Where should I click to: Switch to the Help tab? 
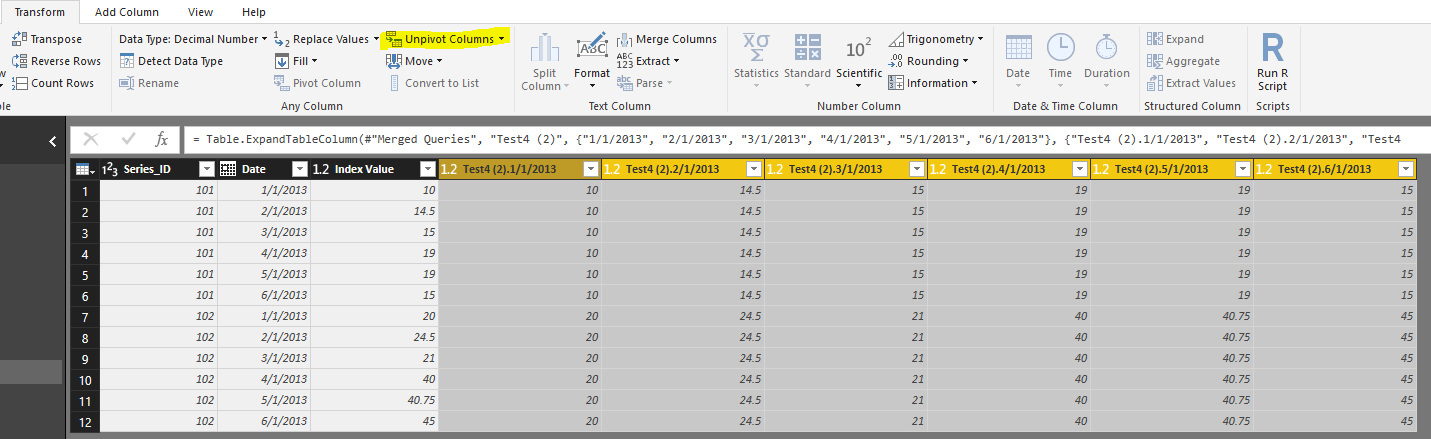point(254,12)
